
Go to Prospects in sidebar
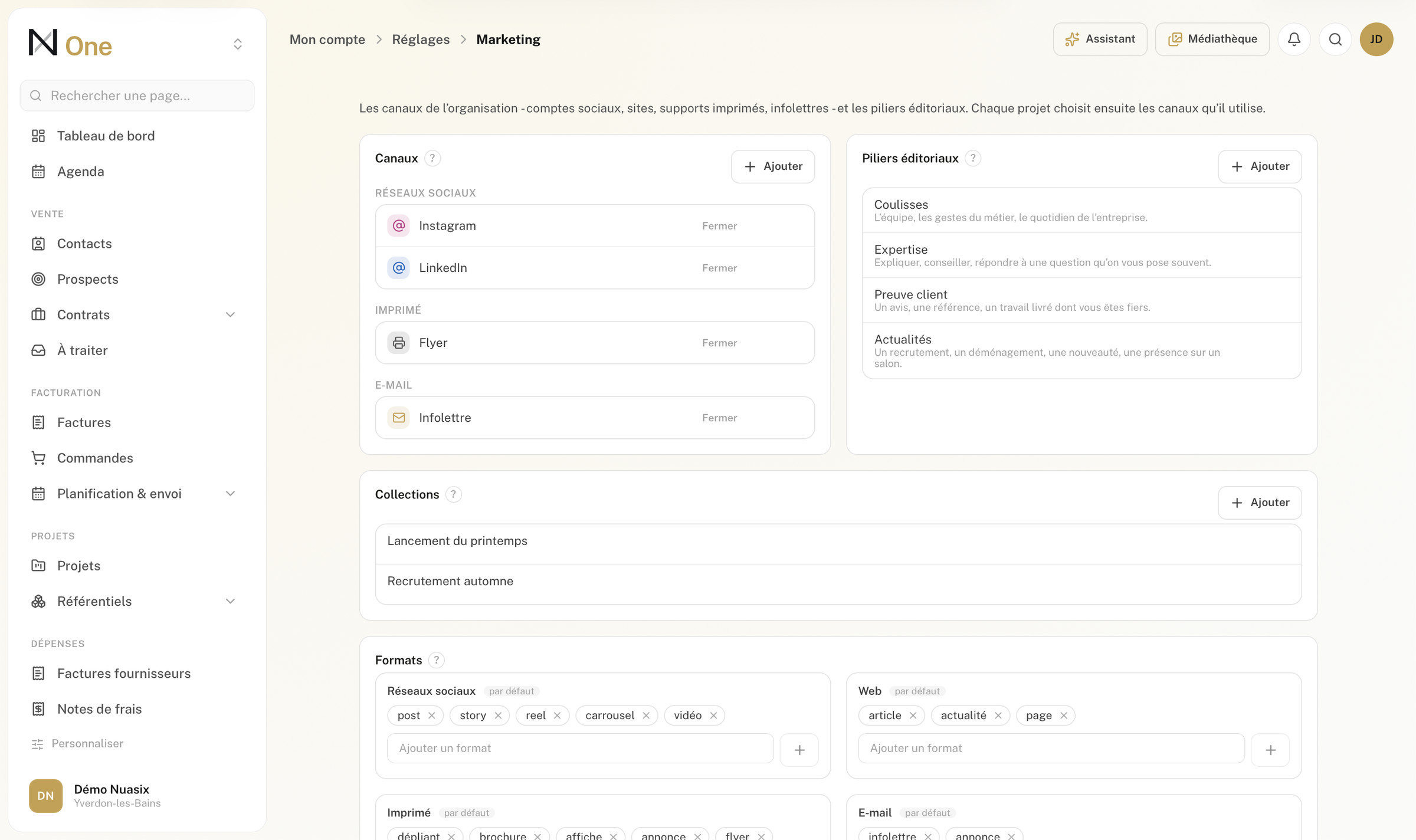pyautogui.click(x=137, y=279)
